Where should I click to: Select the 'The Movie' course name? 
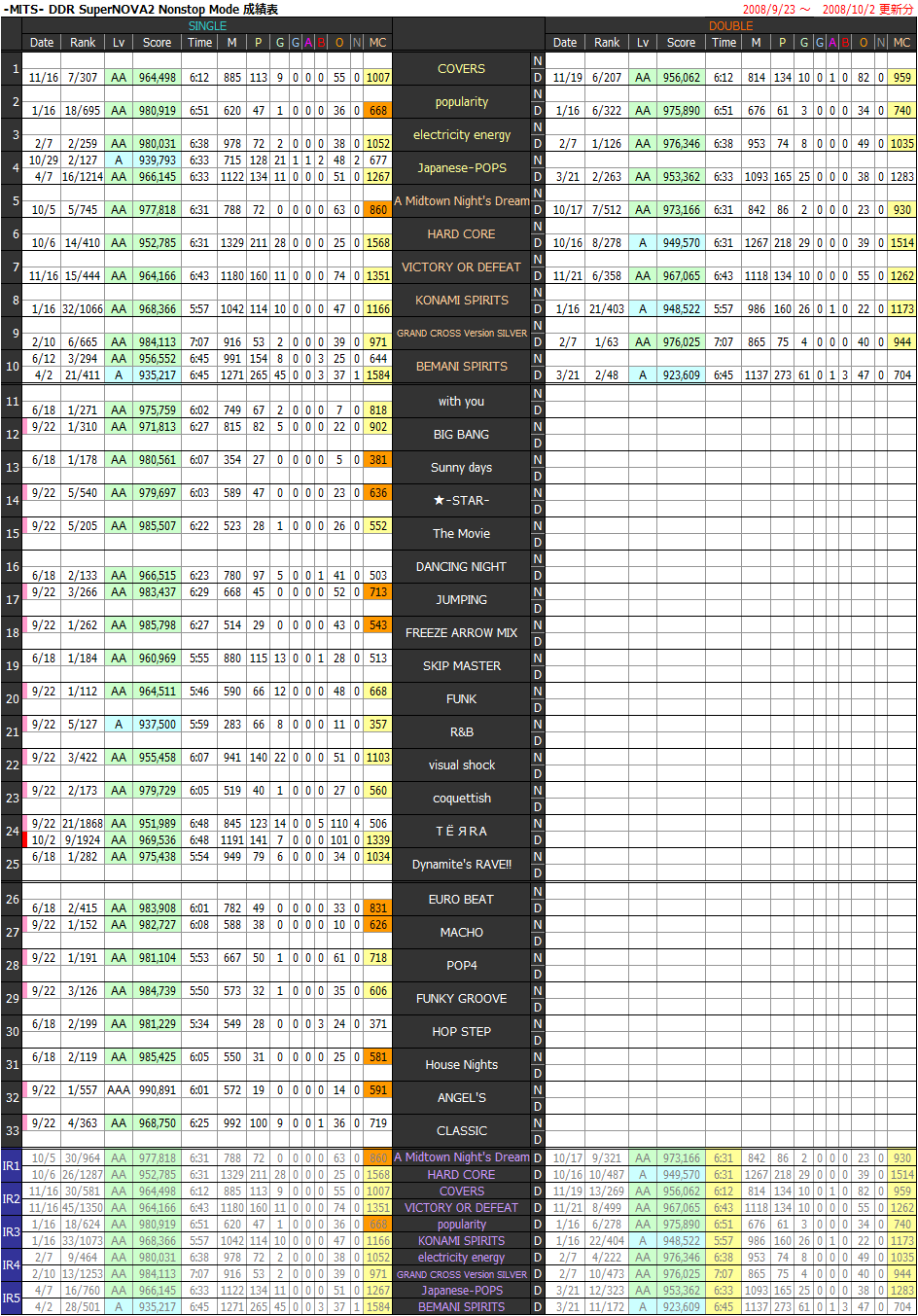pos(461,534)
